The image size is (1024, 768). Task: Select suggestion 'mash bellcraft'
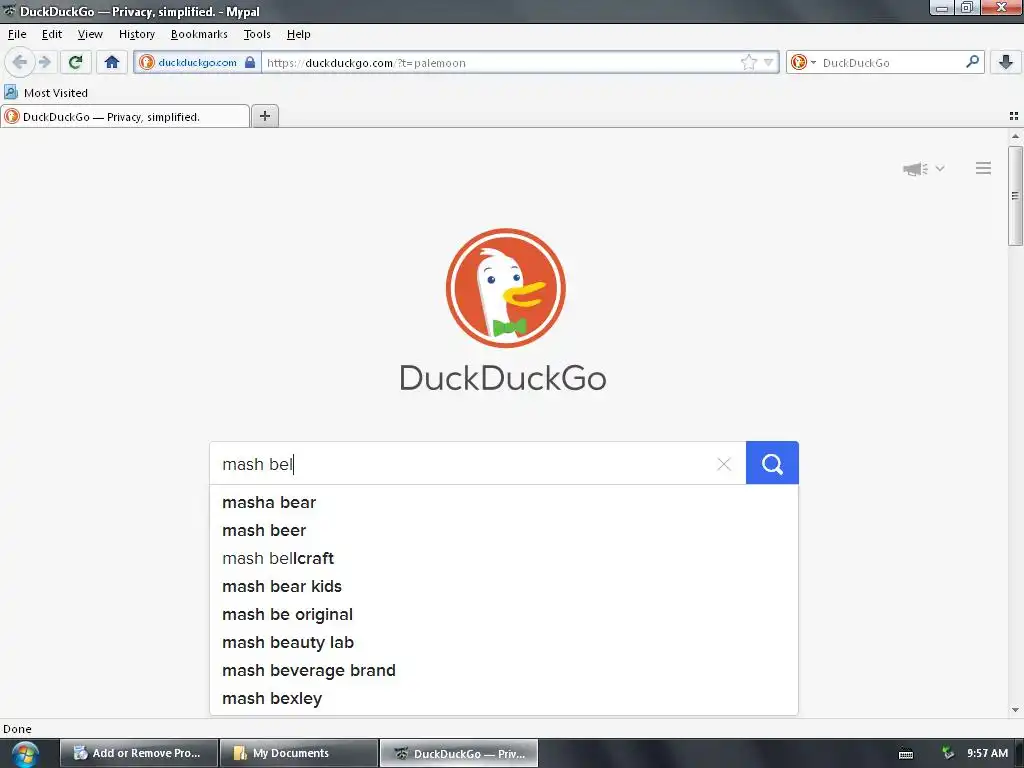point(504,558)
